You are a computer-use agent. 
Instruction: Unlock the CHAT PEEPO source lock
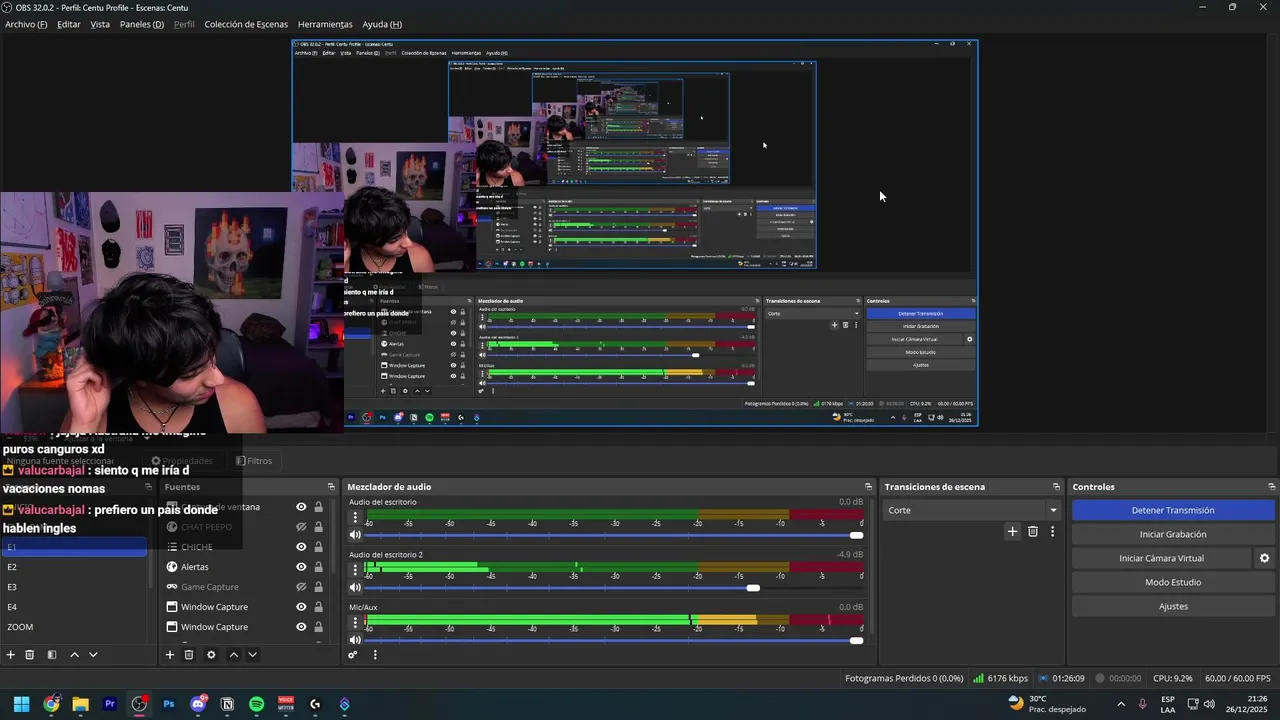pos(318,527)
